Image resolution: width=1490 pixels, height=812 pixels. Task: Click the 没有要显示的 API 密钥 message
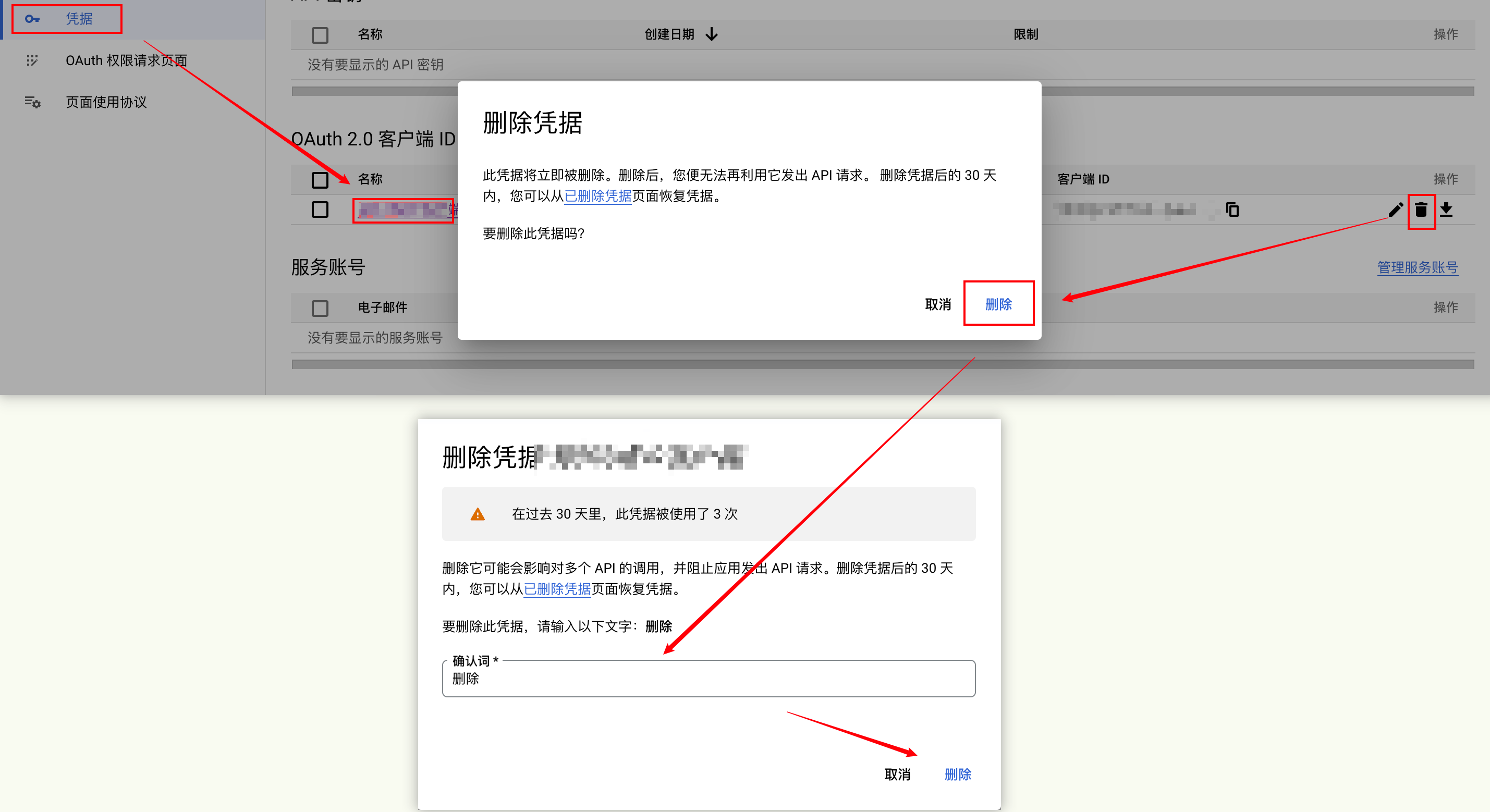(375, 65)
